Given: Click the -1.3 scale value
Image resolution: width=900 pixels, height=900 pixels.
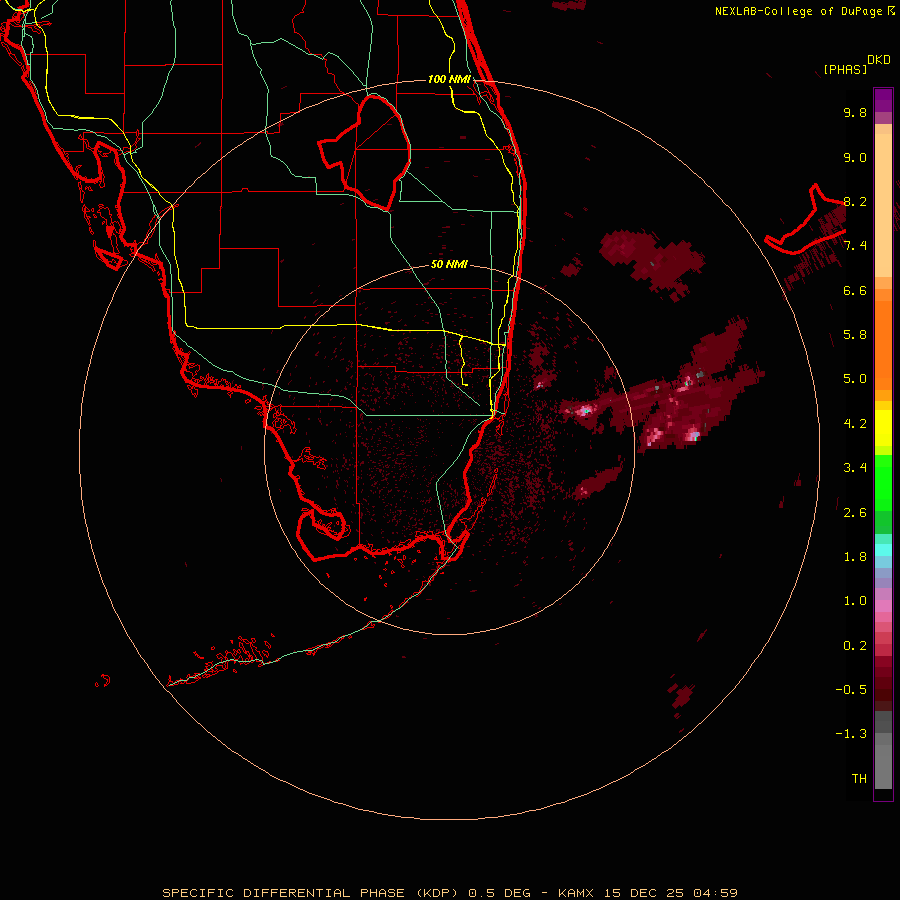Looking at the screenshot, I should pyautogui.click(x=851, y=734).
